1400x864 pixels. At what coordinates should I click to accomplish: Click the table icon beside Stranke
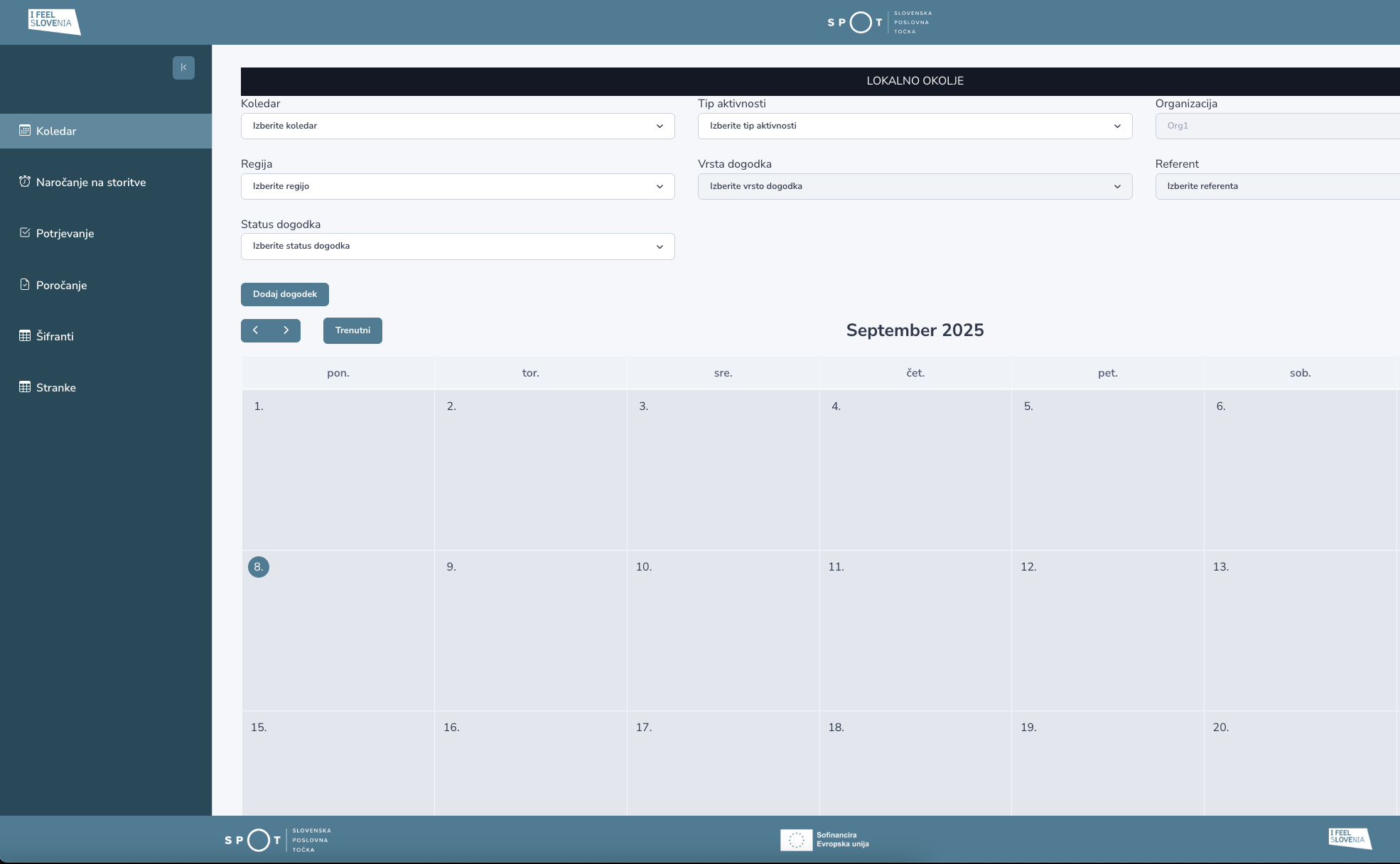(25, 387)
